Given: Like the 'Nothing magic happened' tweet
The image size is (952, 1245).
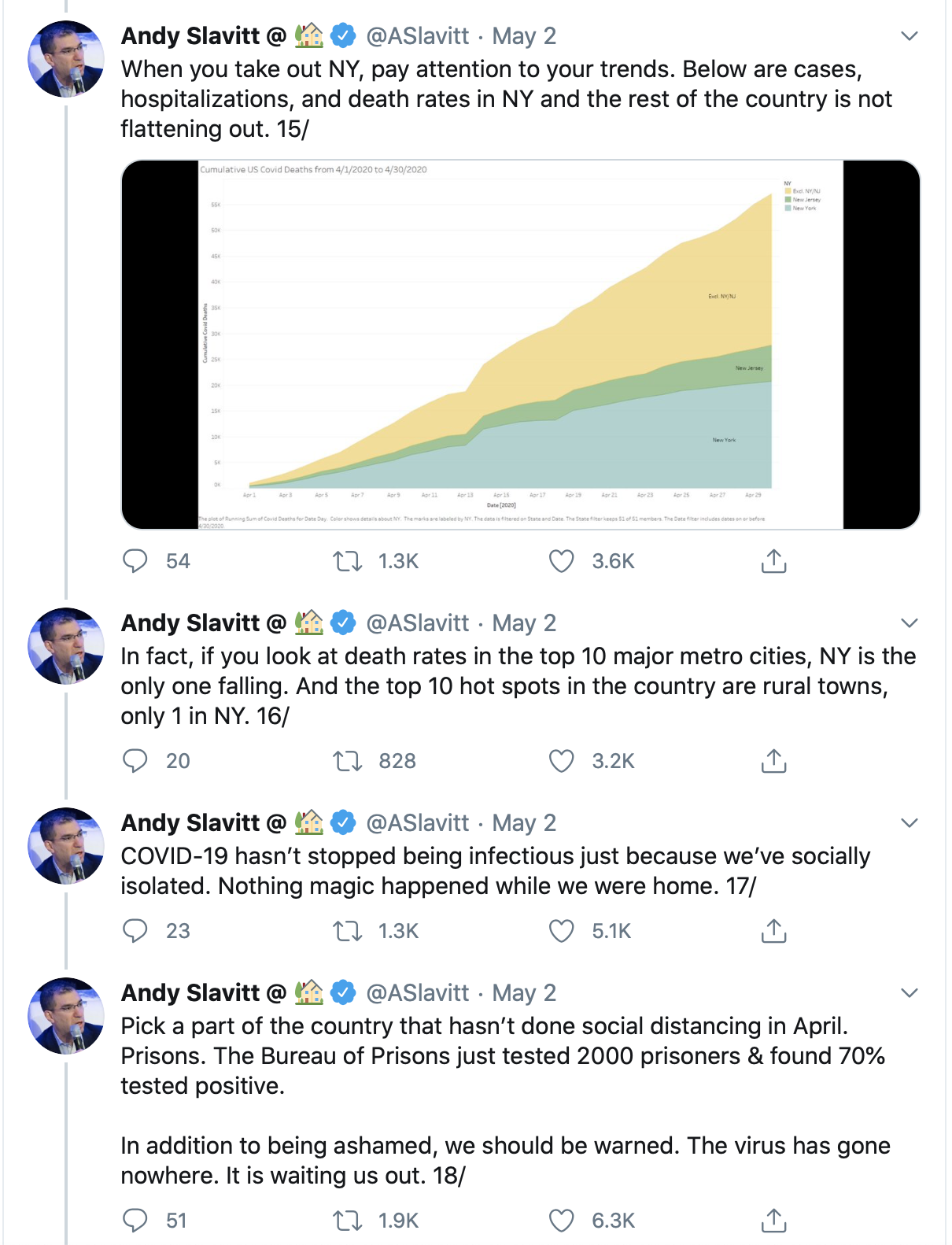Looking at the screenshot, I should [x=561, y=931].
